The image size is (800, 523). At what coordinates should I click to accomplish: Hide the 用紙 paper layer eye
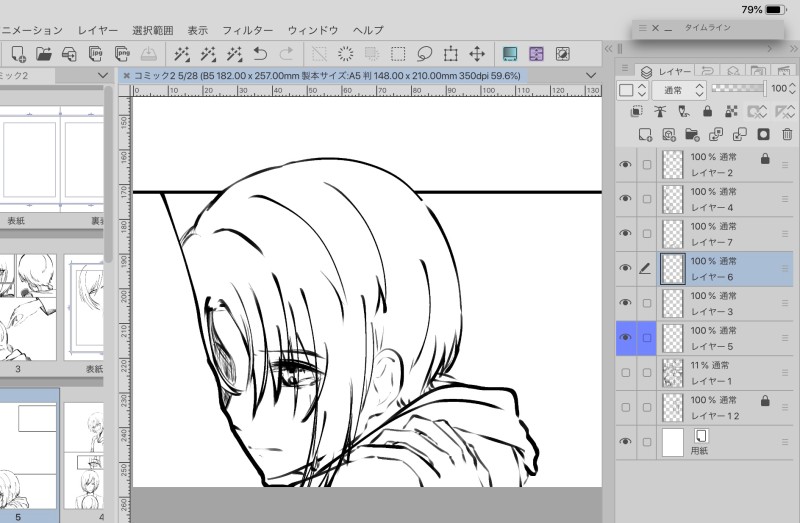[x=625, y=442]
